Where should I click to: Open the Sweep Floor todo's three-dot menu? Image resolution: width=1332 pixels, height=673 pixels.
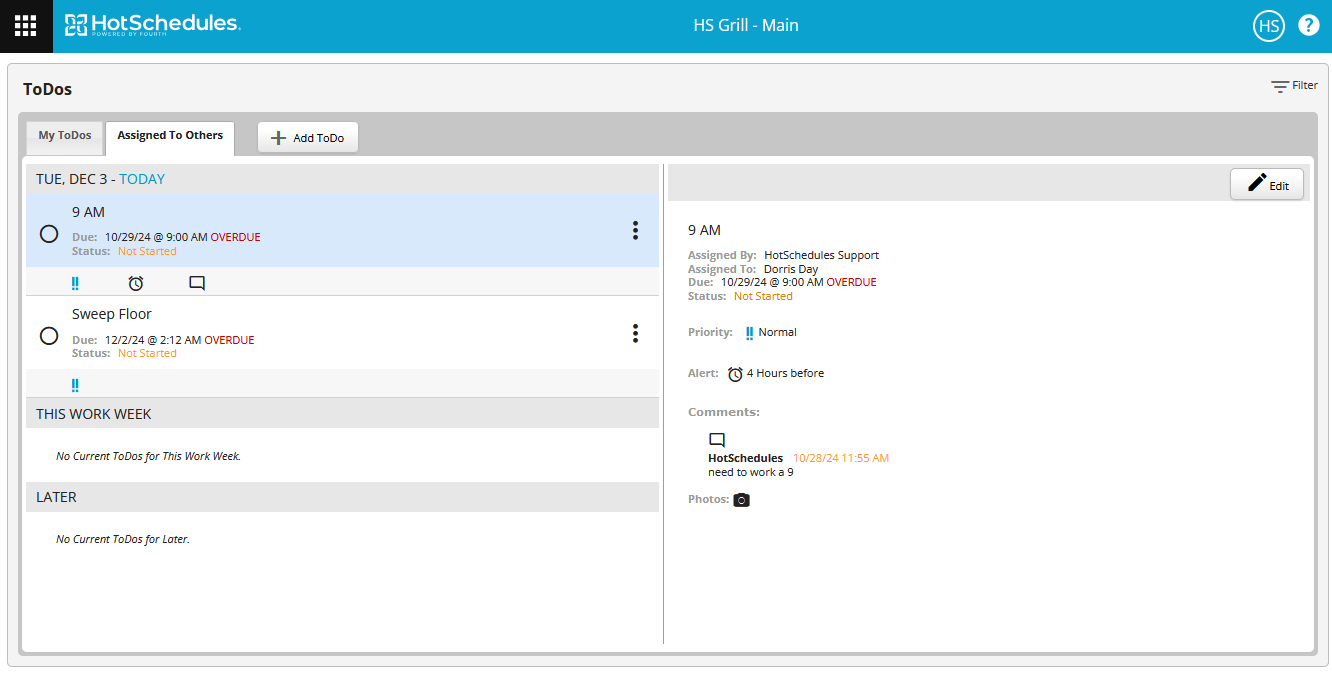635,333
